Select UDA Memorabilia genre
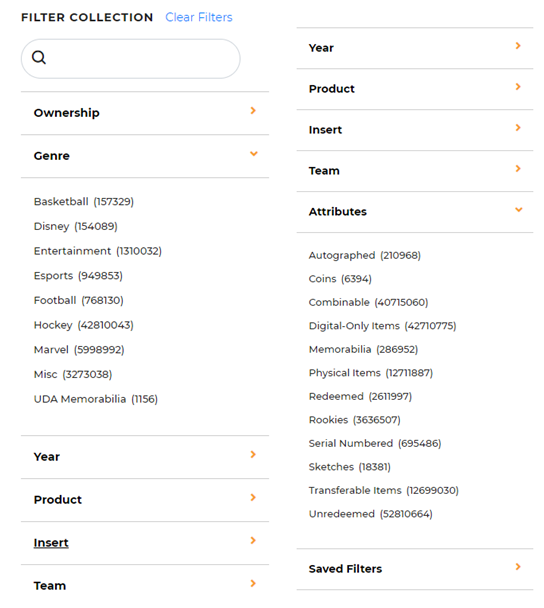The height and width of the screenshot is (608, 544). [96, 399]
